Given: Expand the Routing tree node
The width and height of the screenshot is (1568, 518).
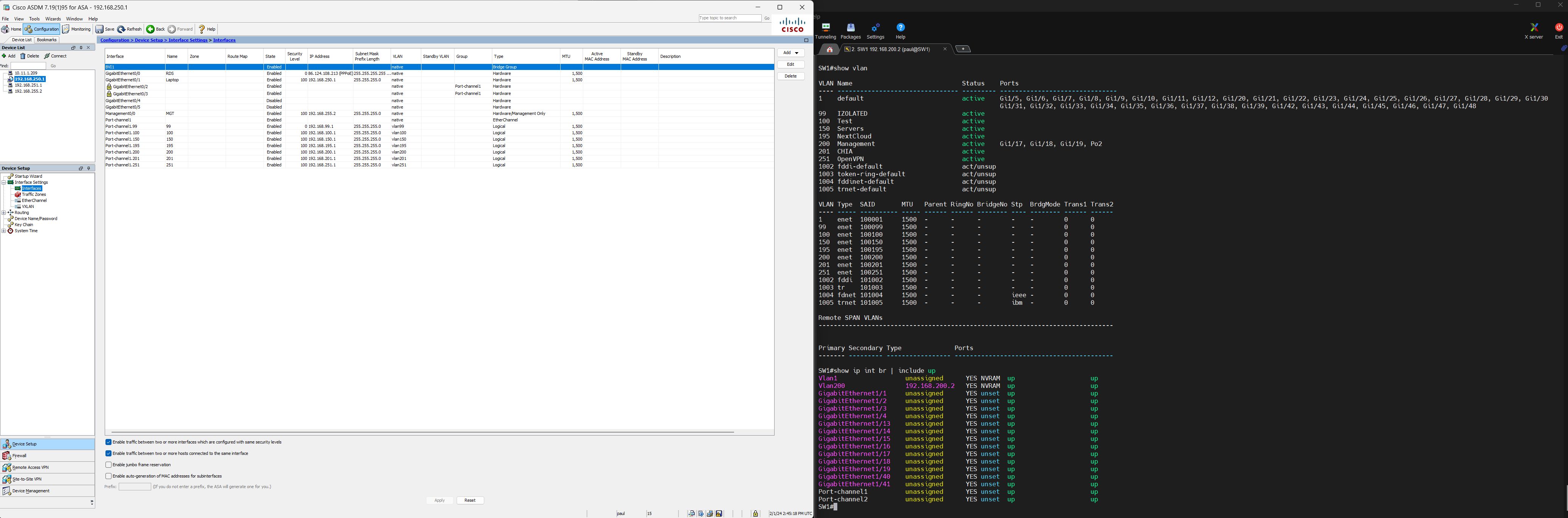Looking at the screenshot, I should click(4, 212).
